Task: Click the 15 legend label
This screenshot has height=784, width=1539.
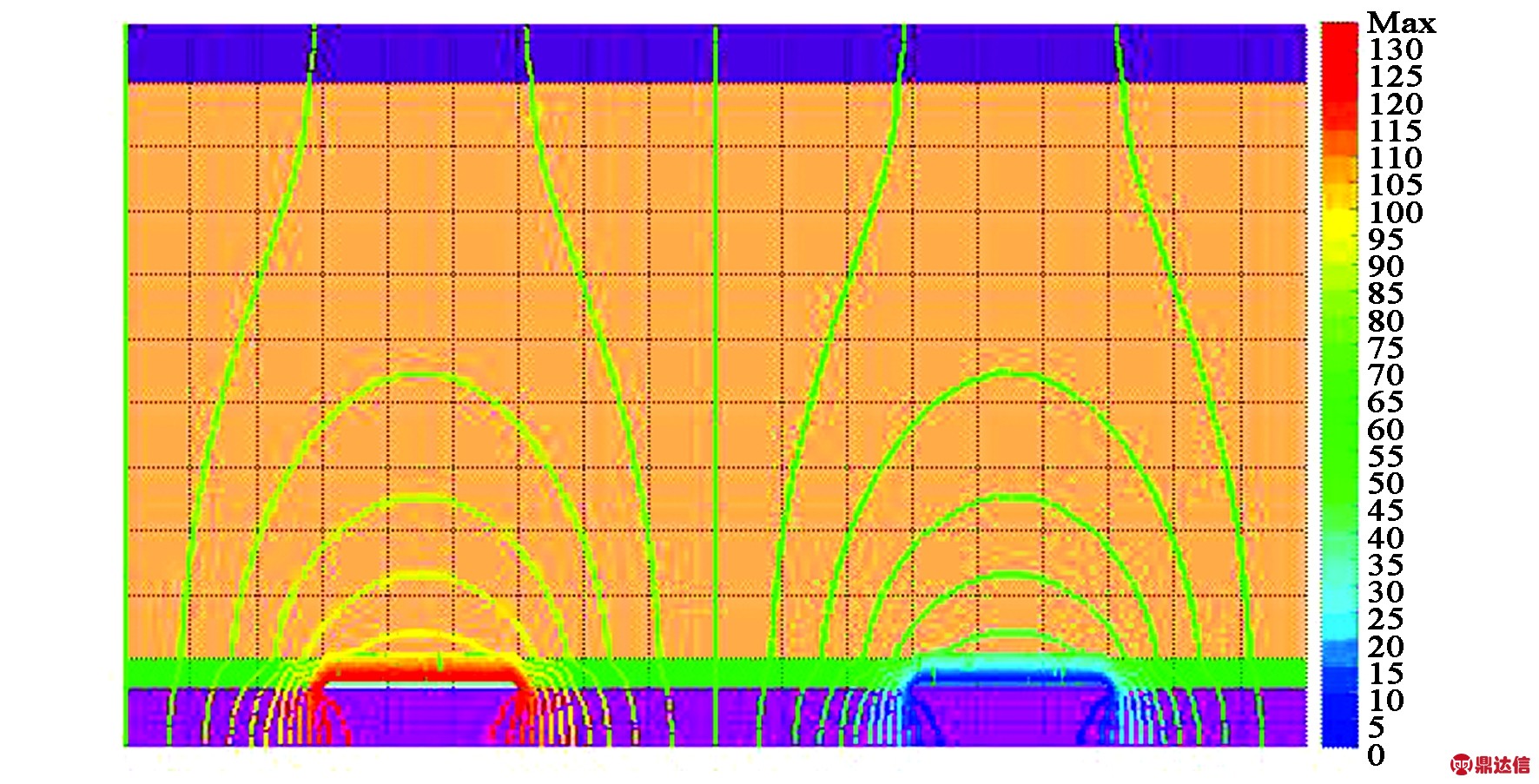Action: [1385, 674]
